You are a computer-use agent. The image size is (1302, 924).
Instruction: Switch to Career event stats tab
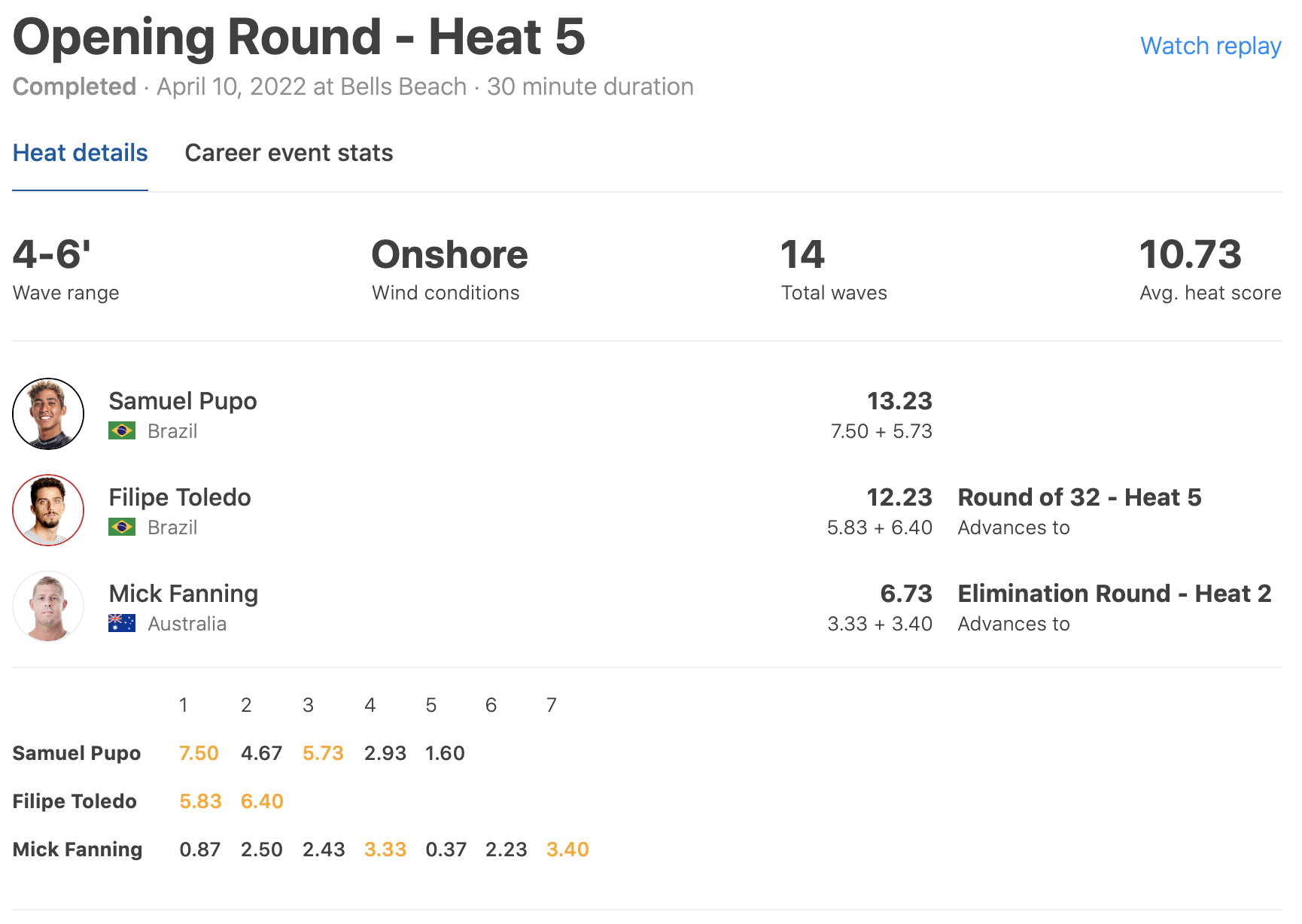click(x=289, y=153)
